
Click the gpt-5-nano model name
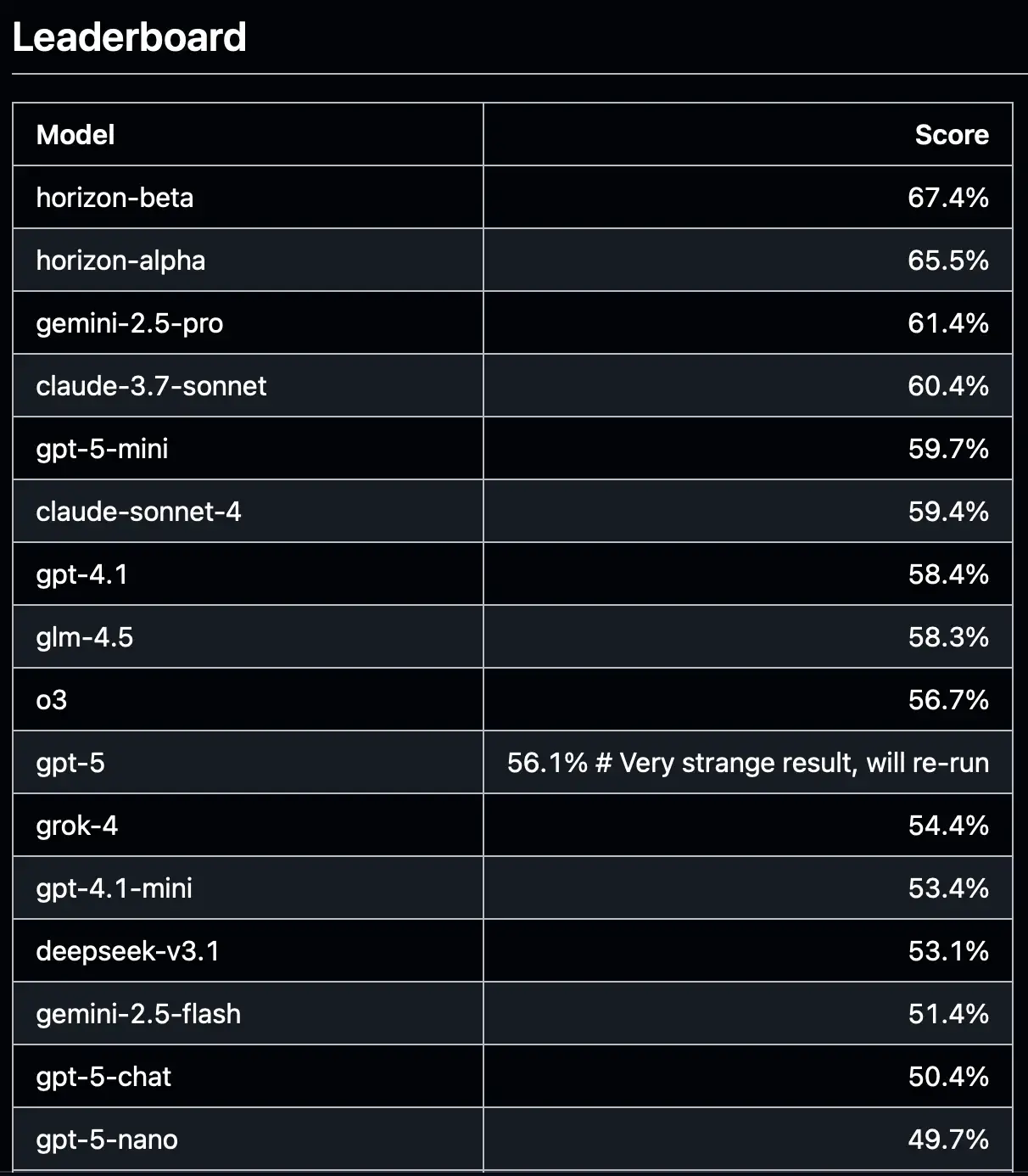(107, 1140)
